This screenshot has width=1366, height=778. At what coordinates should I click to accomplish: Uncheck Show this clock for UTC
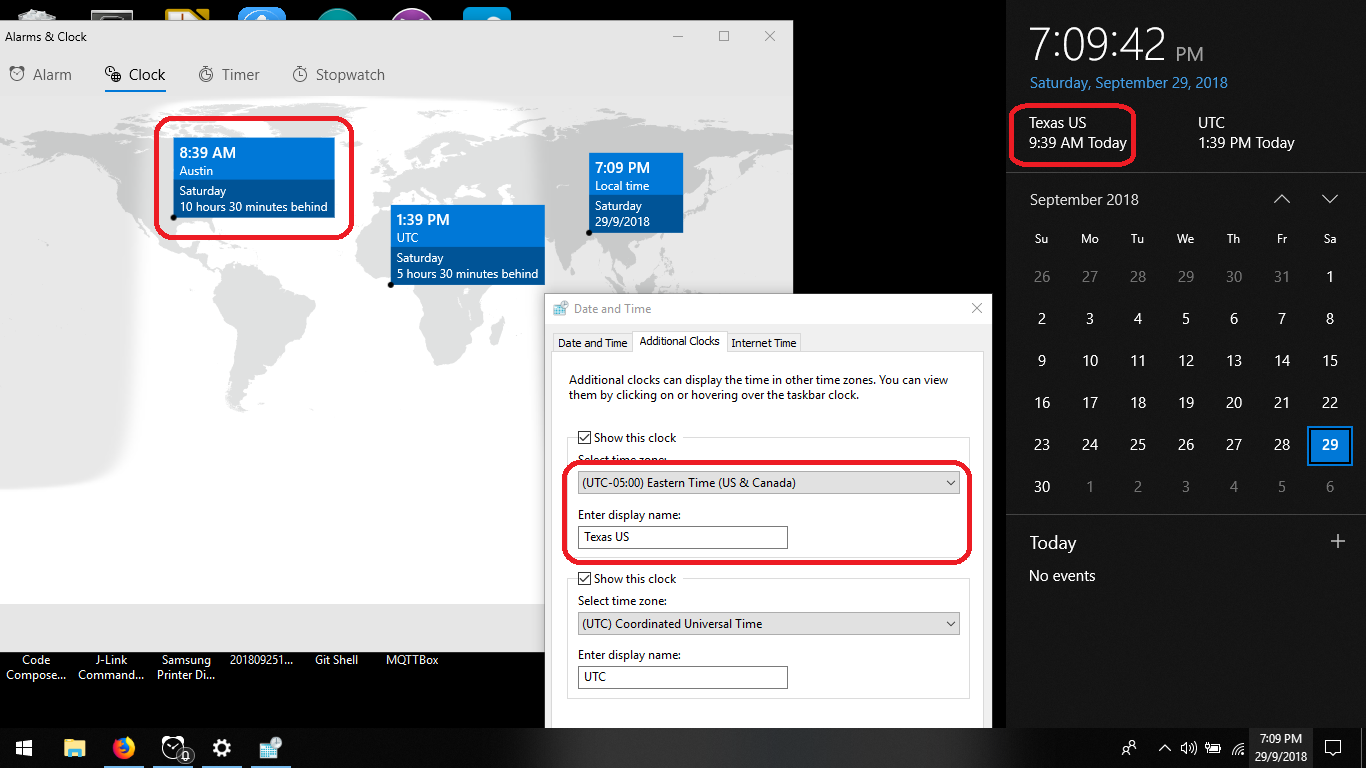(584, 578)
